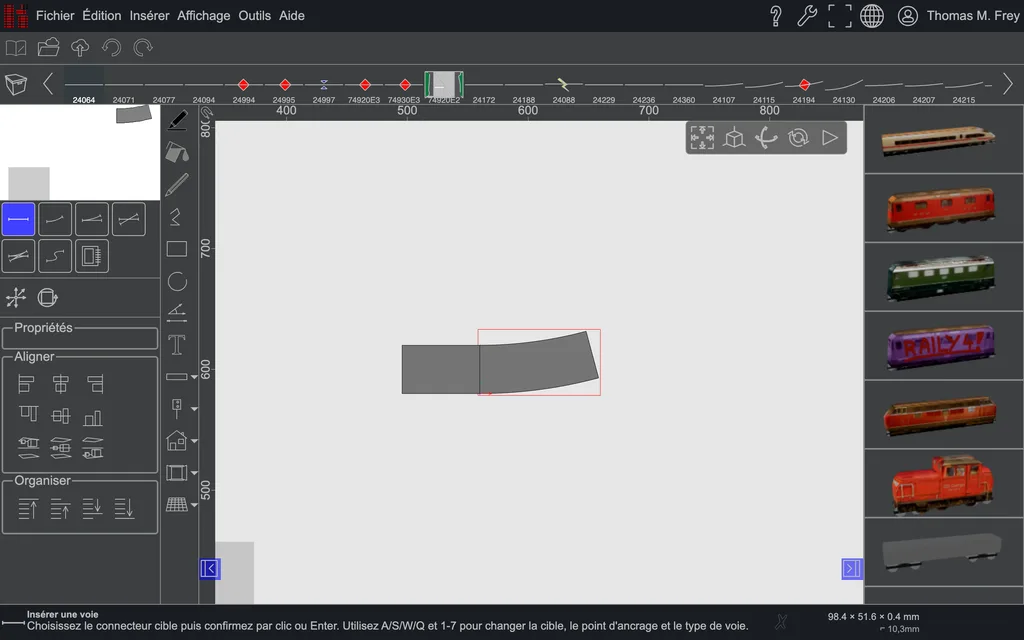Screen dimensions: 1024x640
Task: Expand the signal tool dropdown
Action: coord(194,409)
